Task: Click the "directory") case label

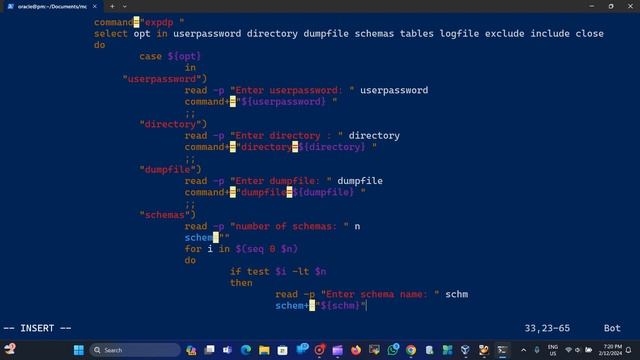Action: coord(173,124)
